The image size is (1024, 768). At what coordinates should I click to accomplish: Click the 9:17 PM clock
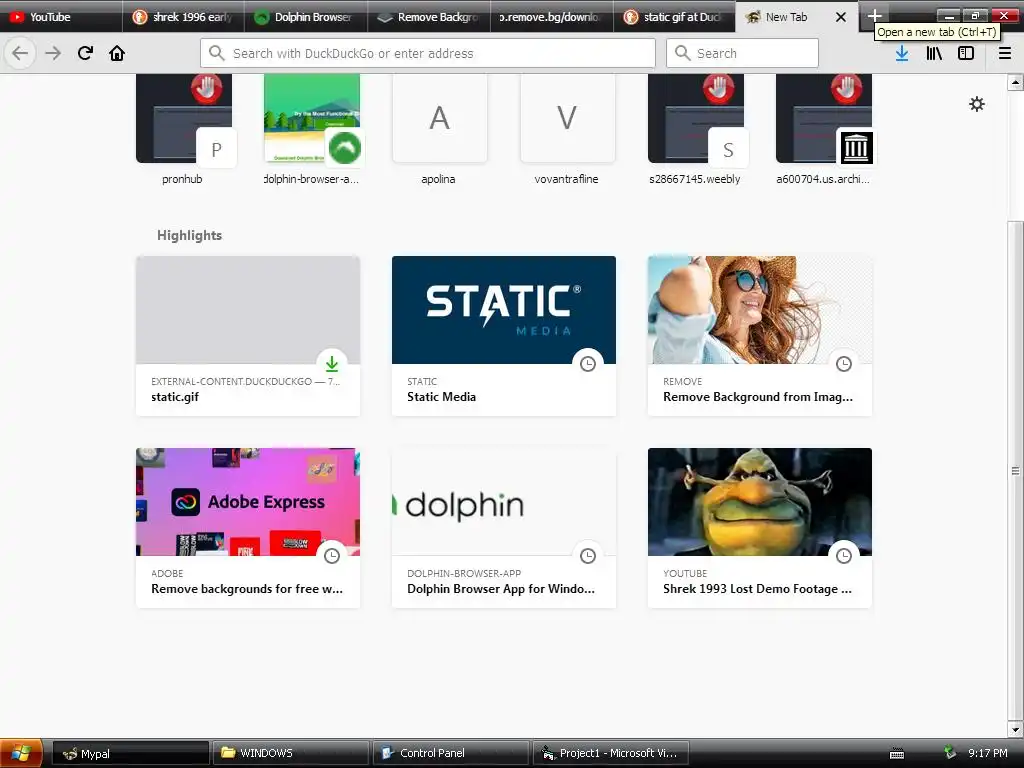987,753
